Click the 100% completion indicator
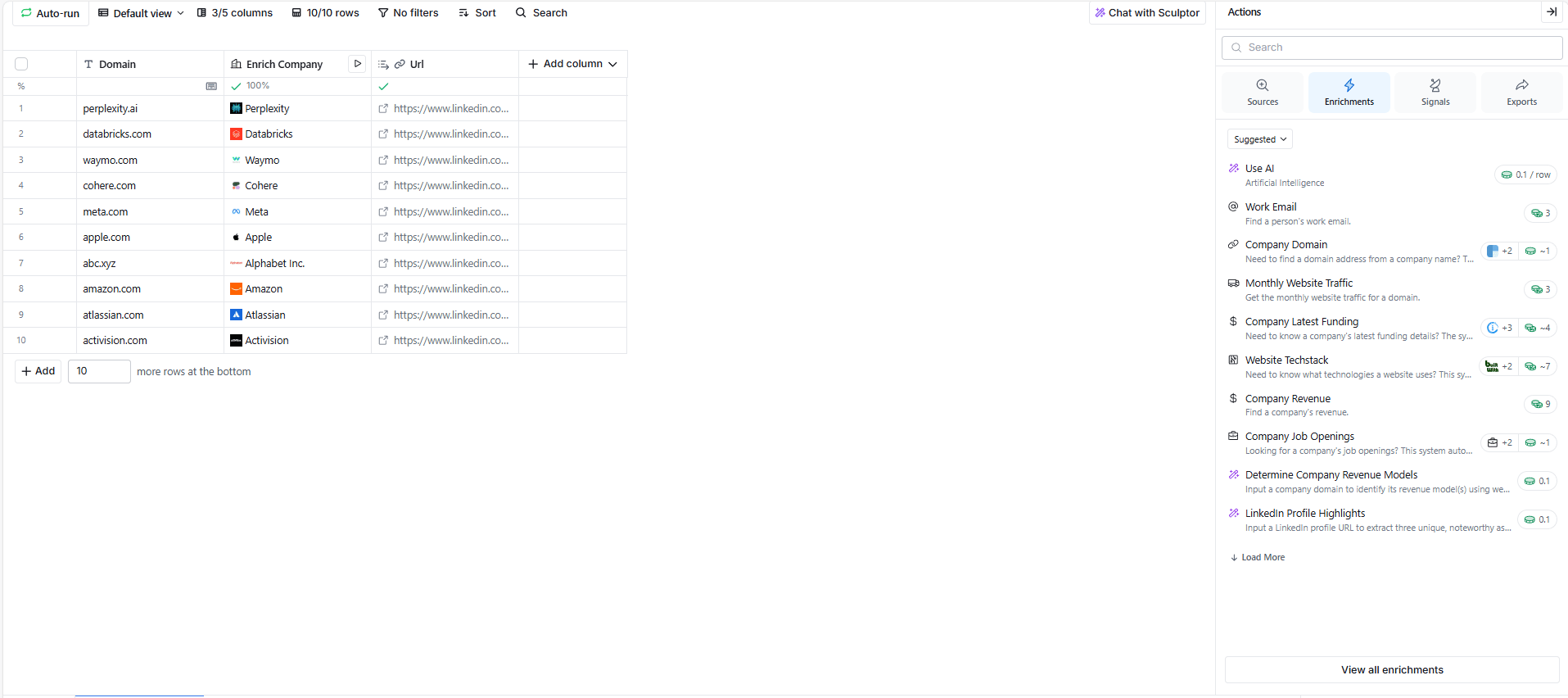Screen dimensions: 1568x698 [x=251, y=86]
